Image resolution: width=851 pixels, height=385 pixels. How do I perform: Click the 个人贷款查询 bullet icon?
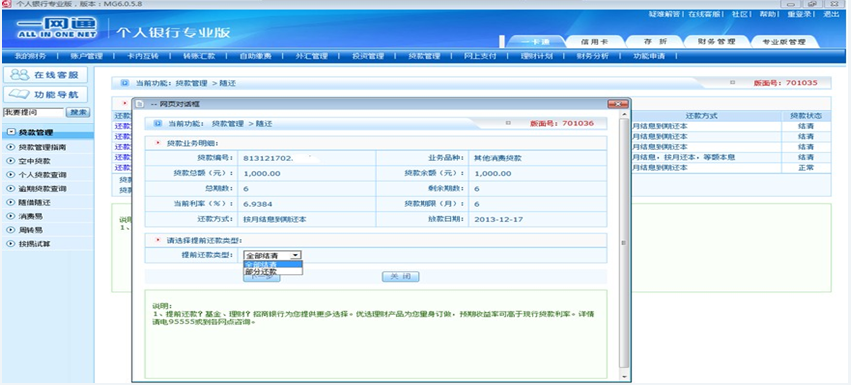pos(10,175)
